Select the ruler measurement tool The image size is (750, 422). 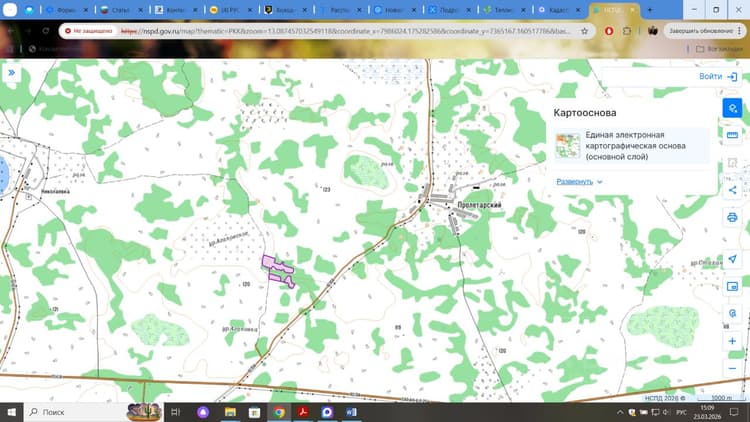[732, 135]
